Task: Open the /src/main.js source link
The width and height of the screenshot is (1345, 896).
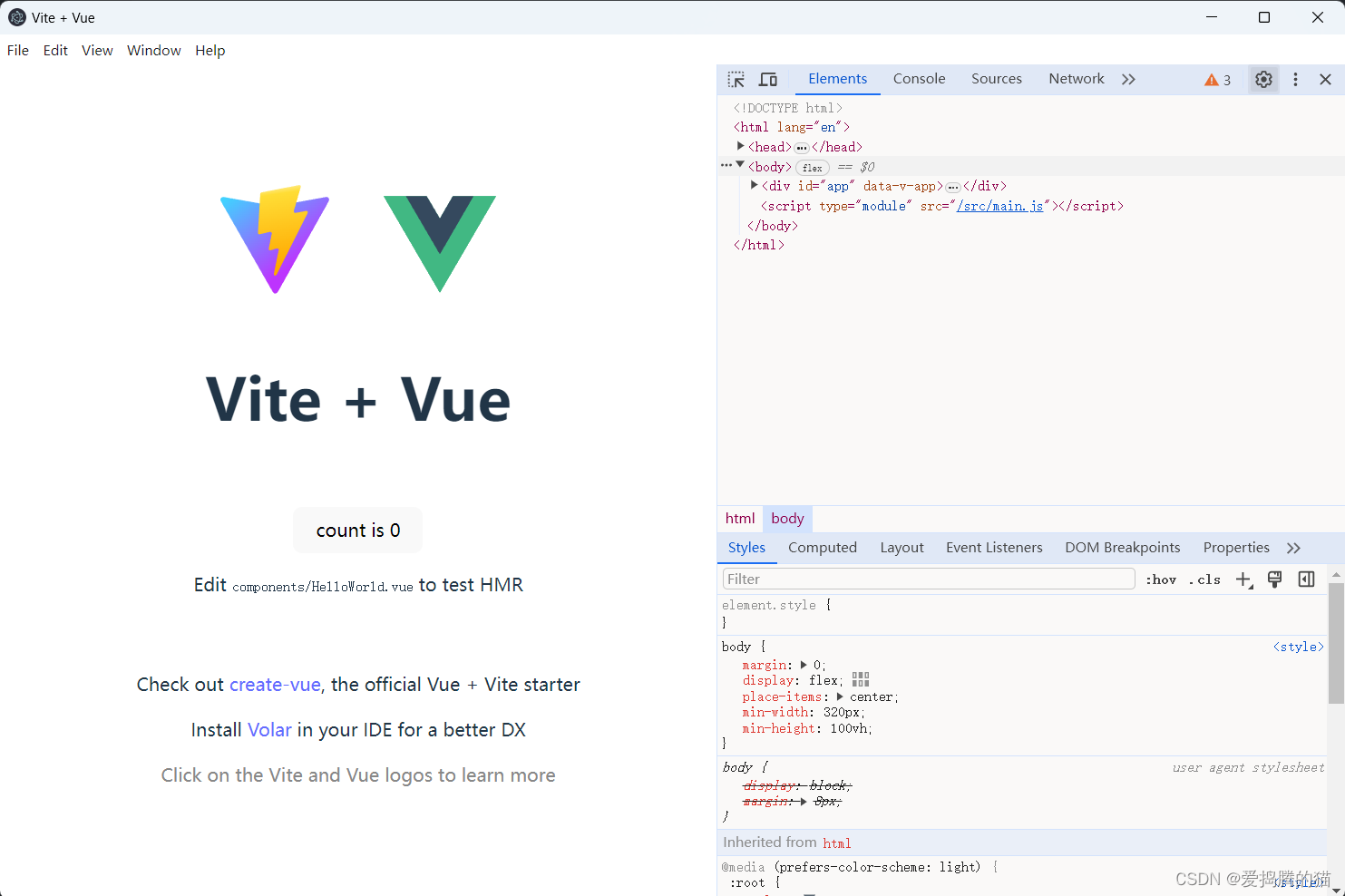Action: [999, 206]
